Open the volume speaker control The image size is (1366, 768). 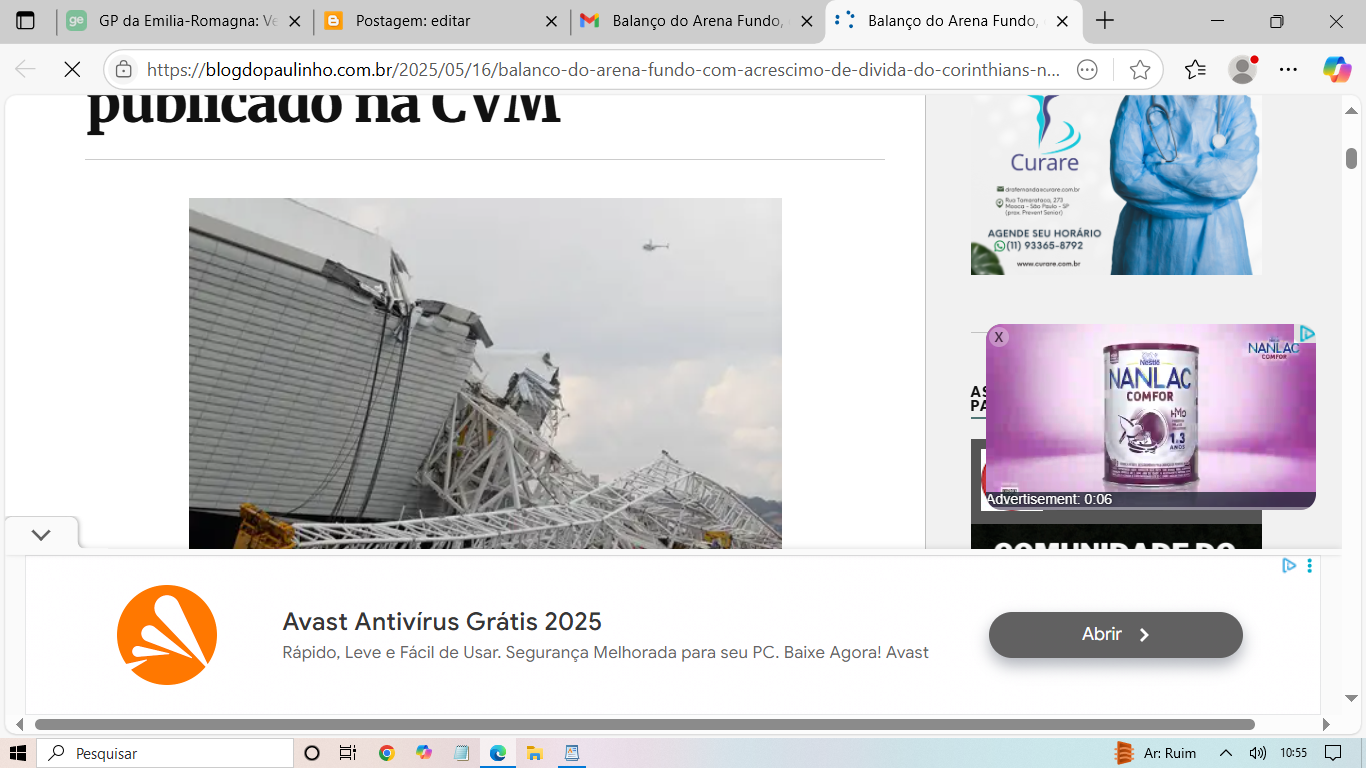coord(1258,753)
